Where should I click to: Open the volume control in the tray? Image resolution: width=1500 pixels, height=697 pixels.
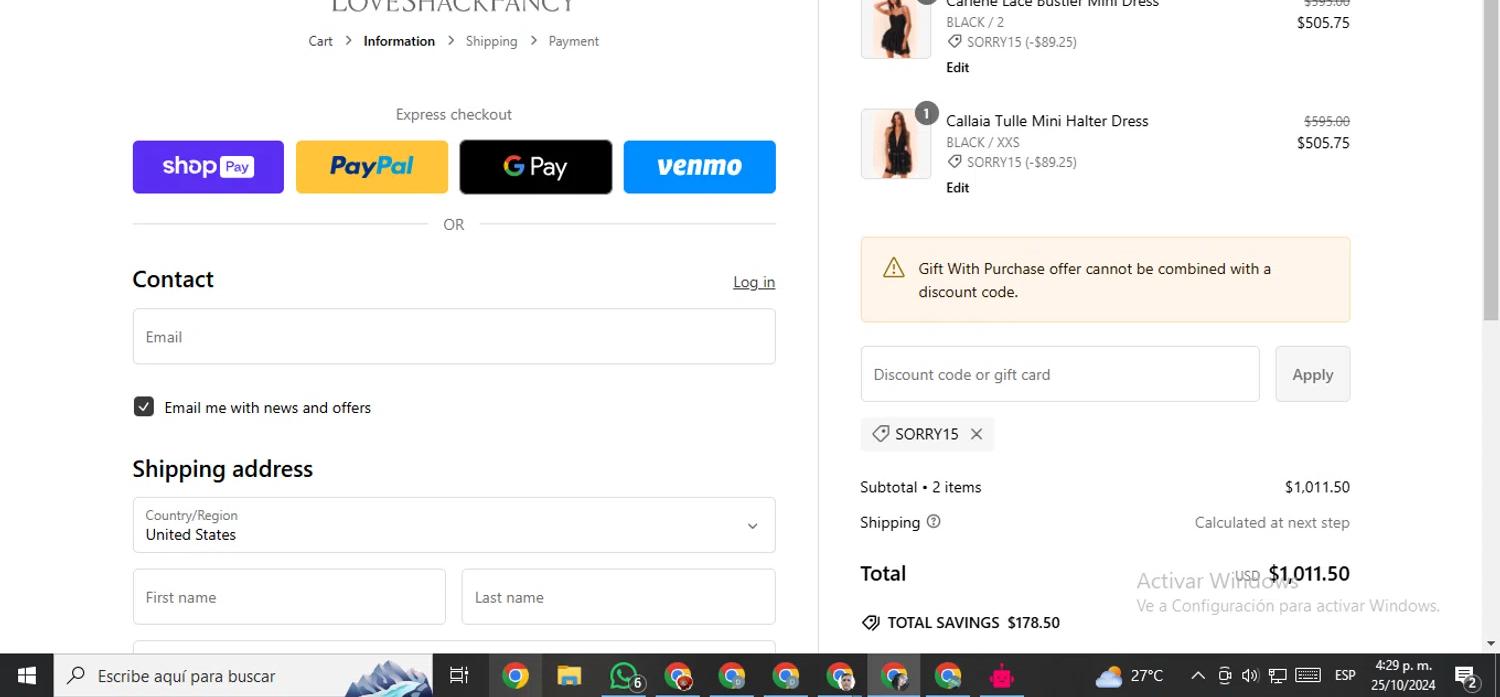pyautogui.click(x=1249, y=676)
